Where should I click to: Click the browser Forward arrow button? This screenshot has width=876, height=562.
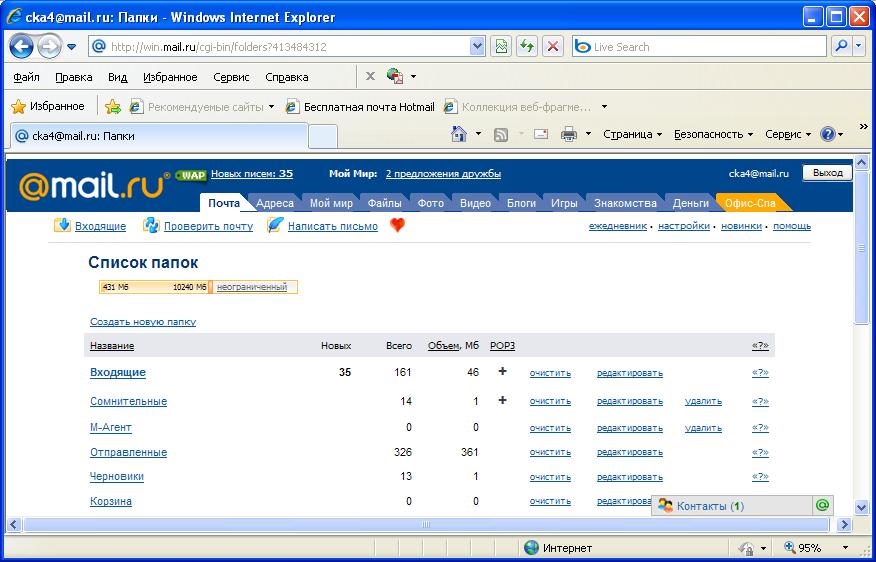(x=49, y=47)
